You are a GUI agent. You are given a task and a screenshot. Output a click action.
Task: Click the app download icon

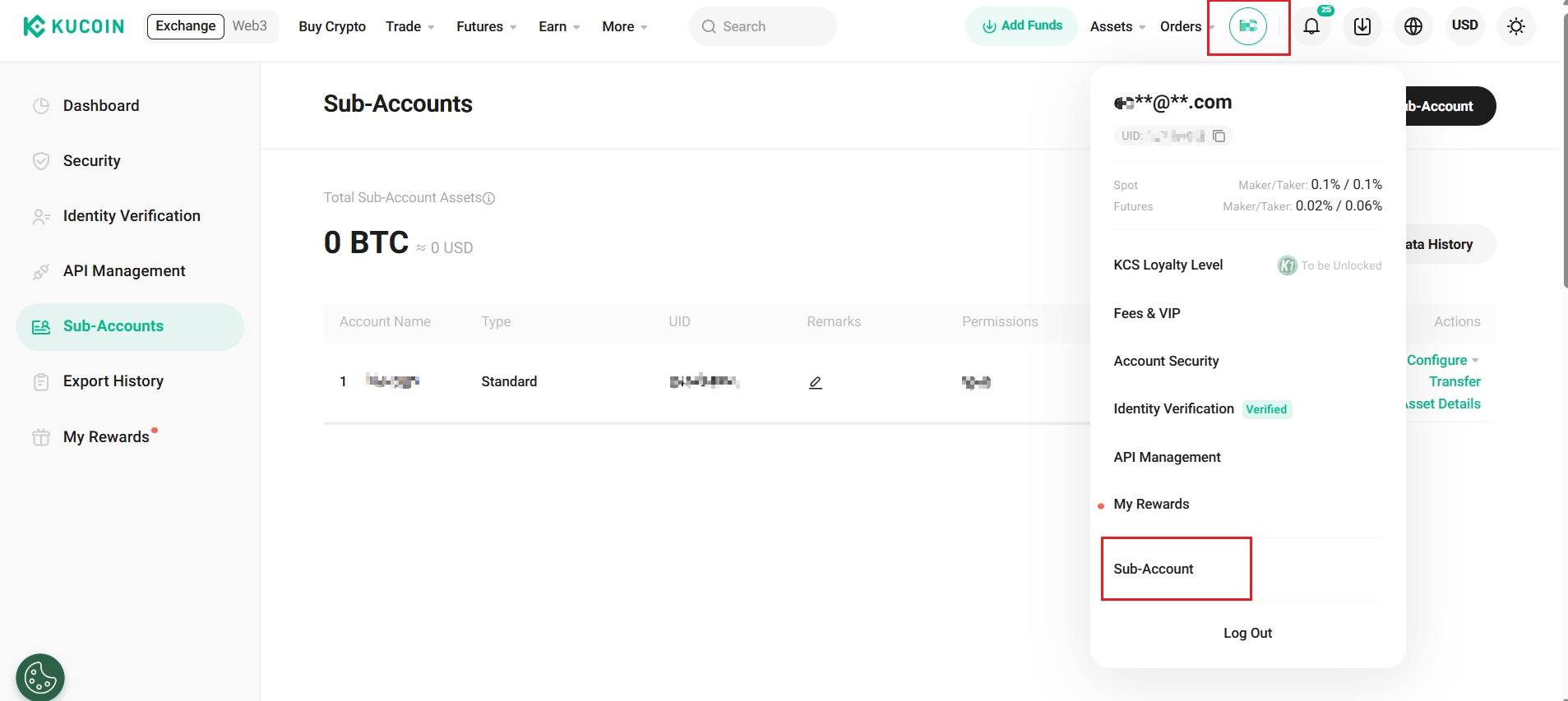1362,26
